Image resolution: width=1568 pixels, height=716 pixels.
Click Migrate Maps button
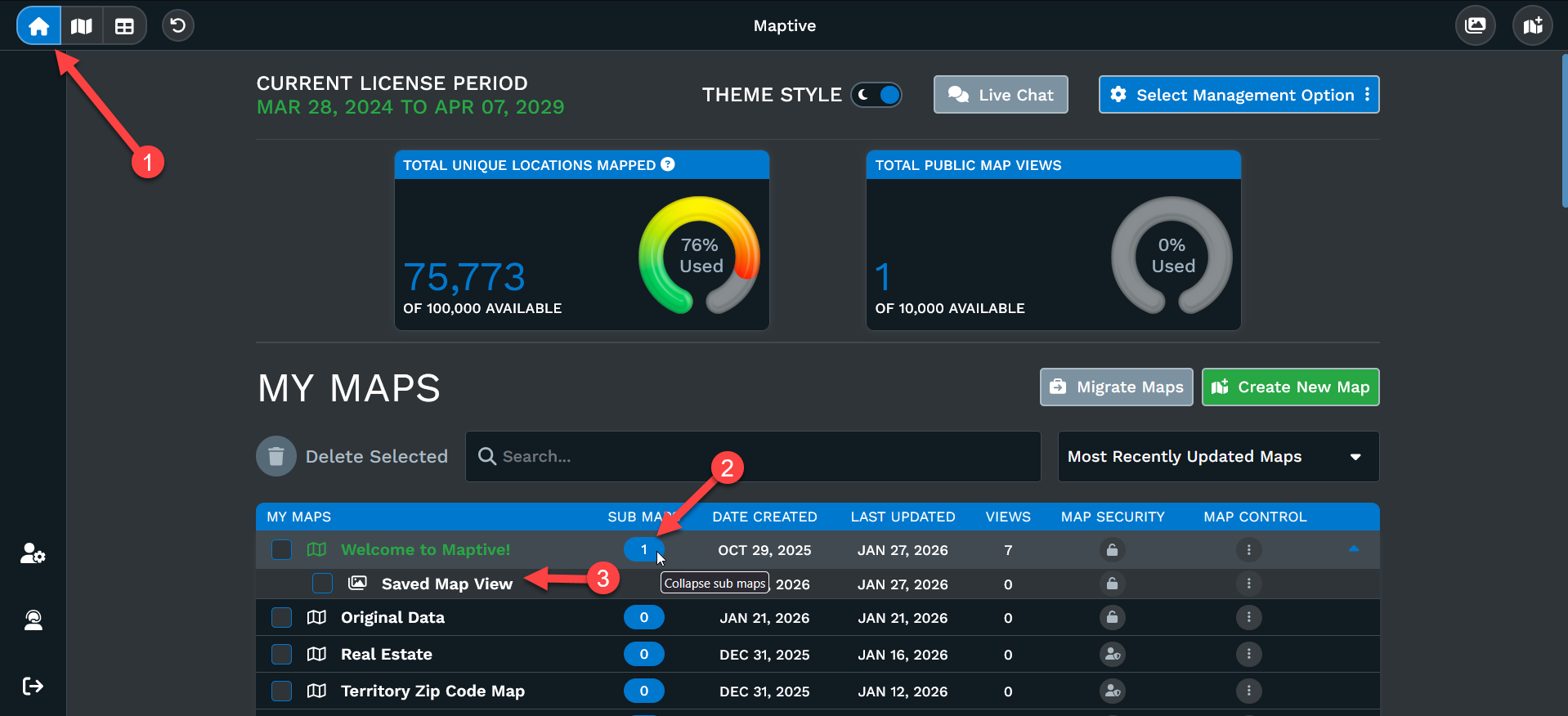tap(1116, 387)
